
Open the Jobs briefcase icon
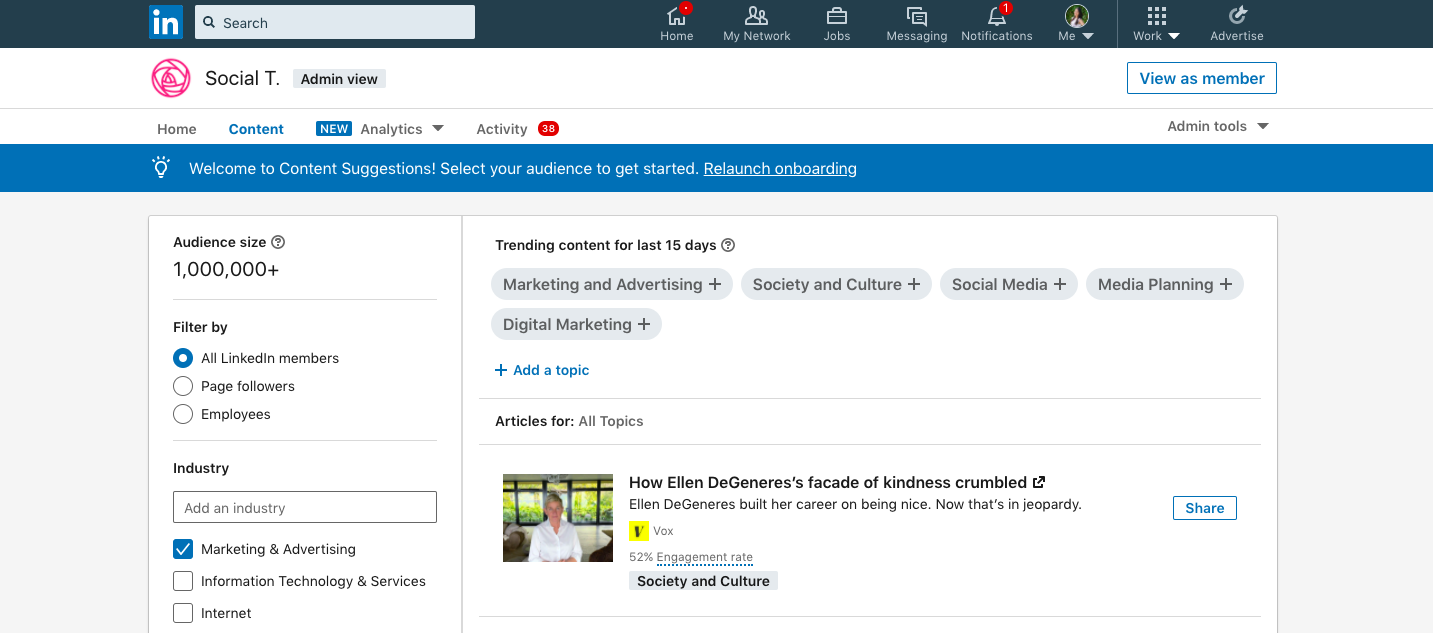coord(837,16)
